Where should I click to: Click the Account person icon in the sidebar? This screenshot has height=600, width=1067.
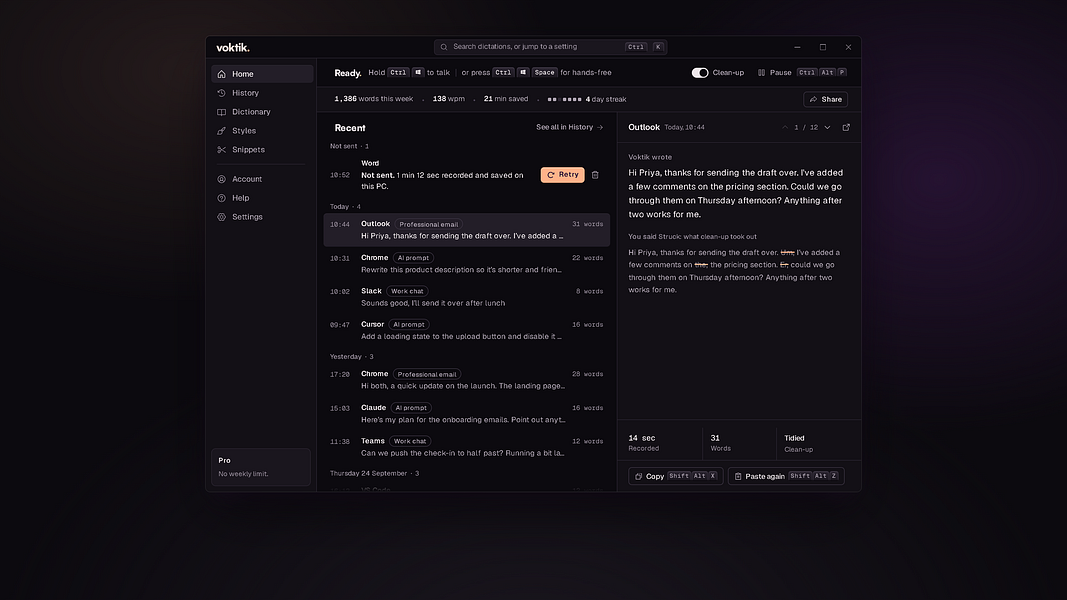pyautogui.click(x=221, y=179)
